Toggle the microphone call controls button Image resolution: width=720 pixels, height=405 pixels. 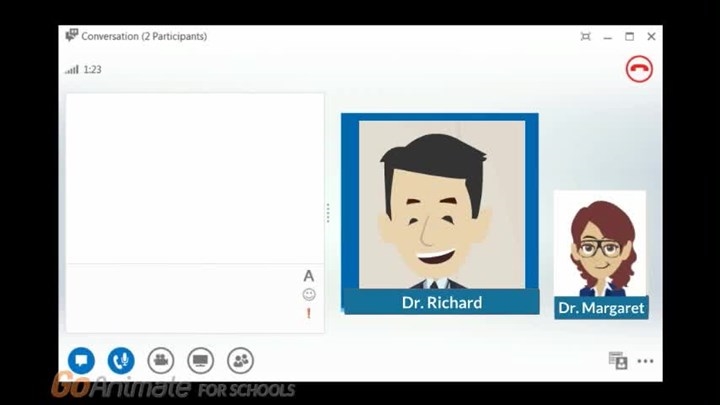point(121,360)
